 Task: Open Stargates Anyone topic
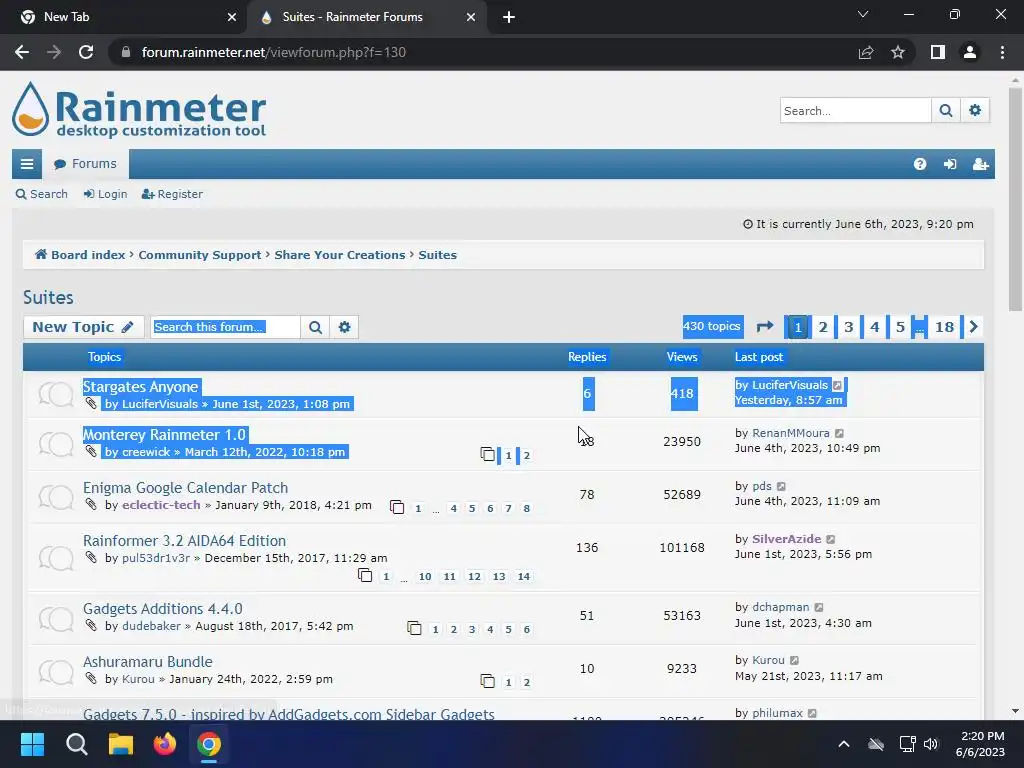(x=140, y=387)
